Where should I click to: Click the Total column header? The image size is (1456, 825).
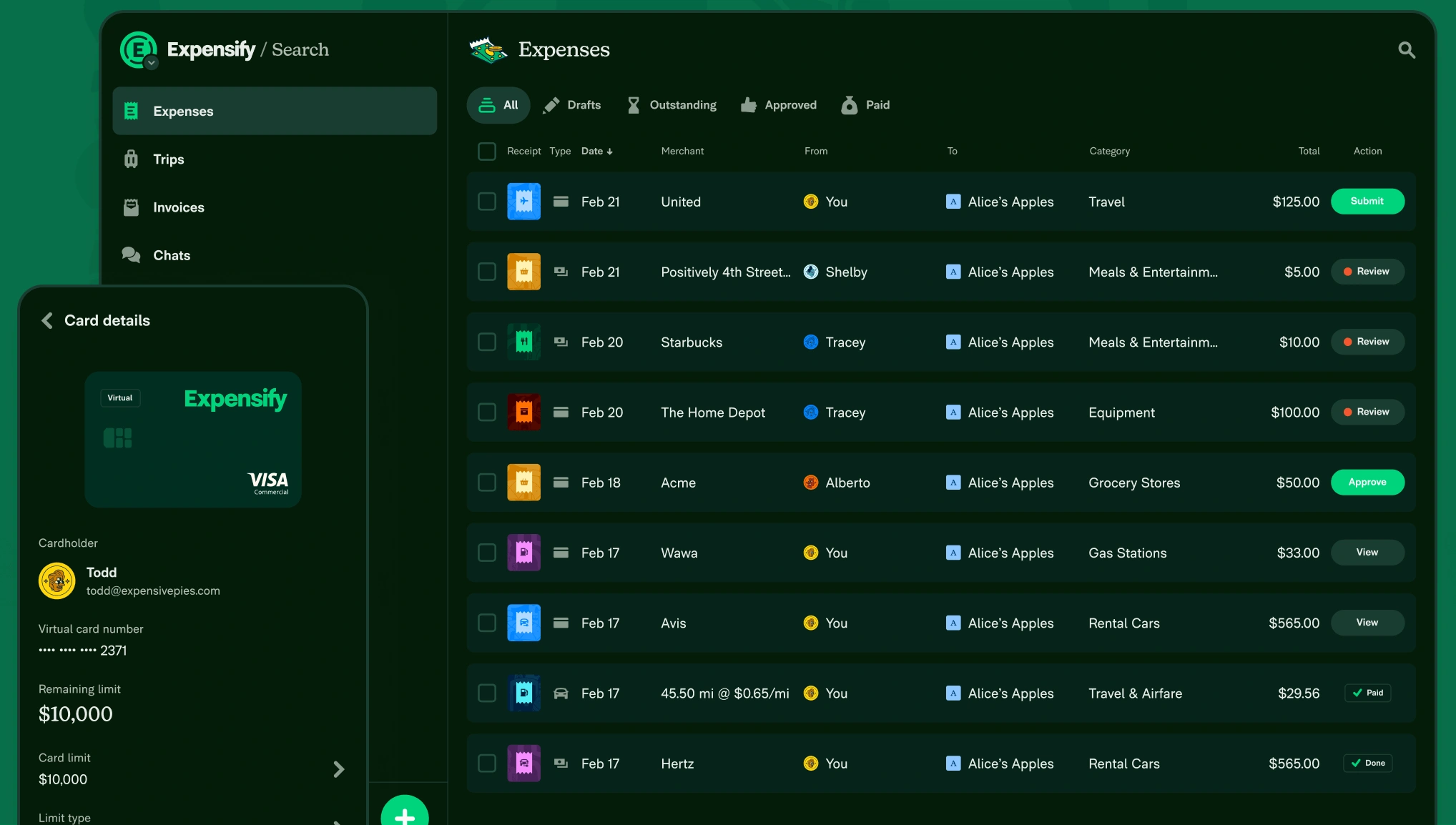(1309, 152)
